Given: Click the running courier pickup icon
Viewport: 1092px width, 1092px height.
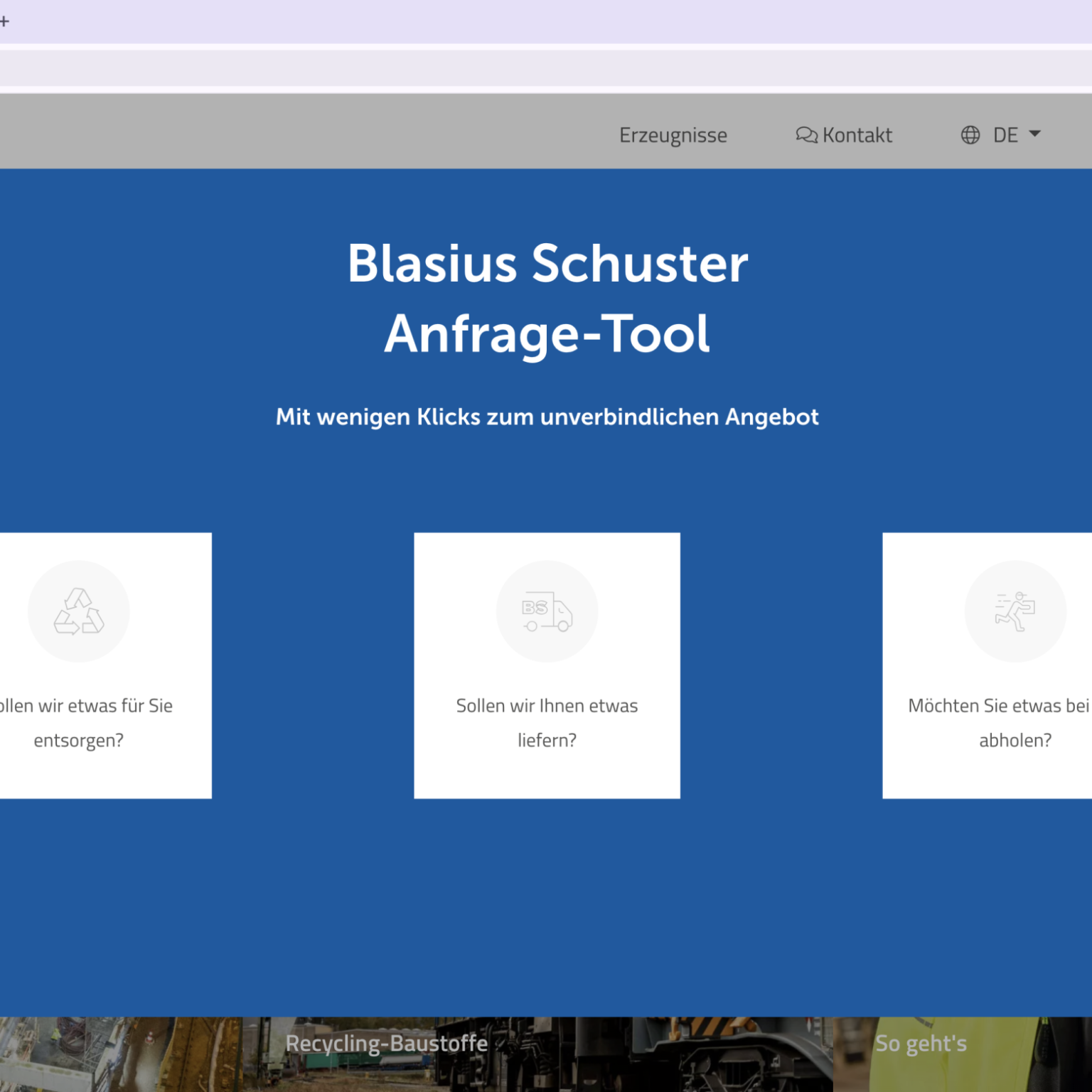Looking at the screenshot, I should click(x=1015, y=611).
